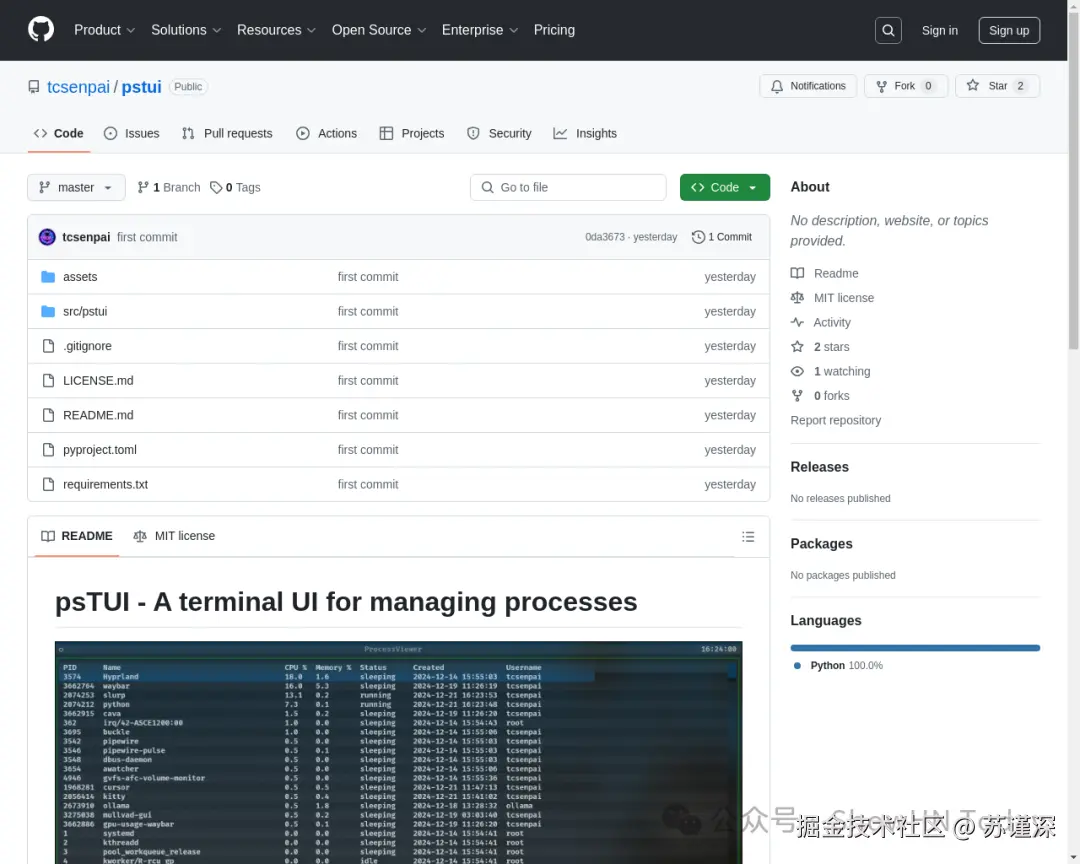The width and height of the screenshot is (1080, 864).
Task: Switch to the Code tab
Action: (59, 134)
